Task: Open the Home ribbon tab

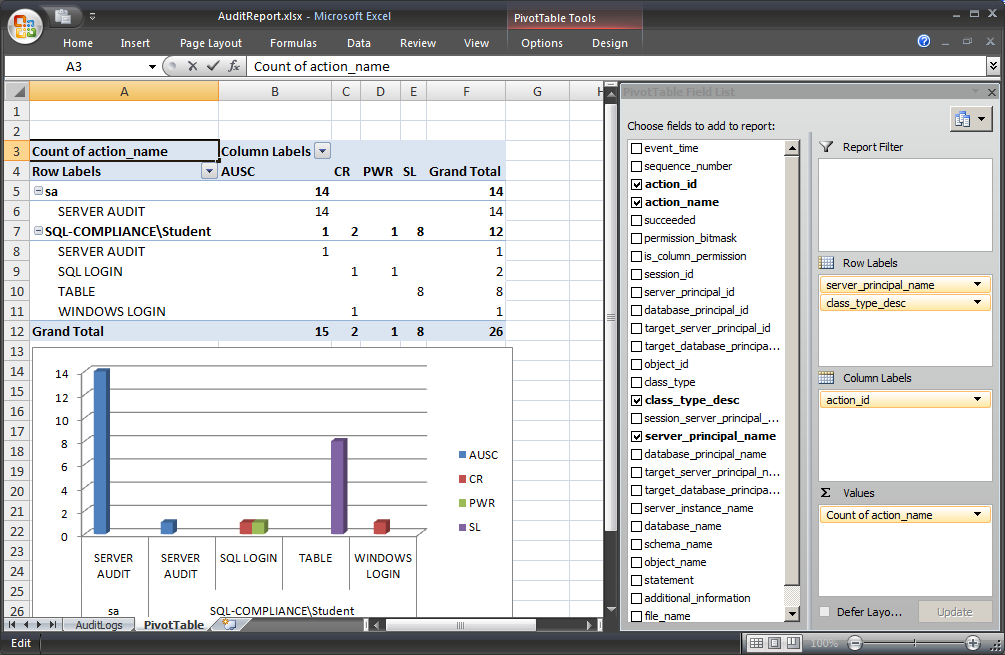Action: (78, 43)
